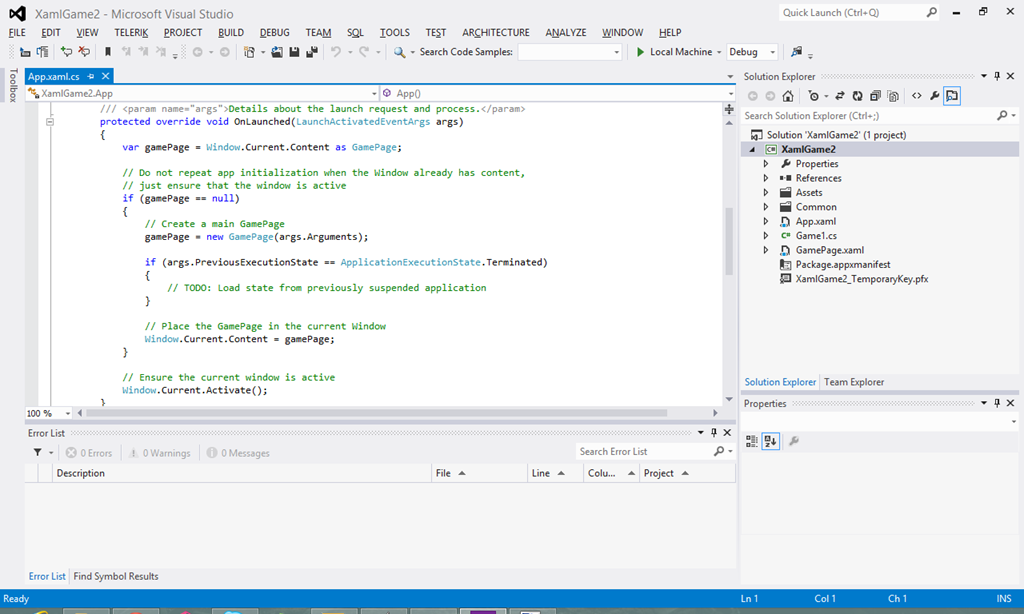Viewport: 1024px width, 614px height.
Task: Click the first icon on the text editor toolbar
Action: click(25, 52)
